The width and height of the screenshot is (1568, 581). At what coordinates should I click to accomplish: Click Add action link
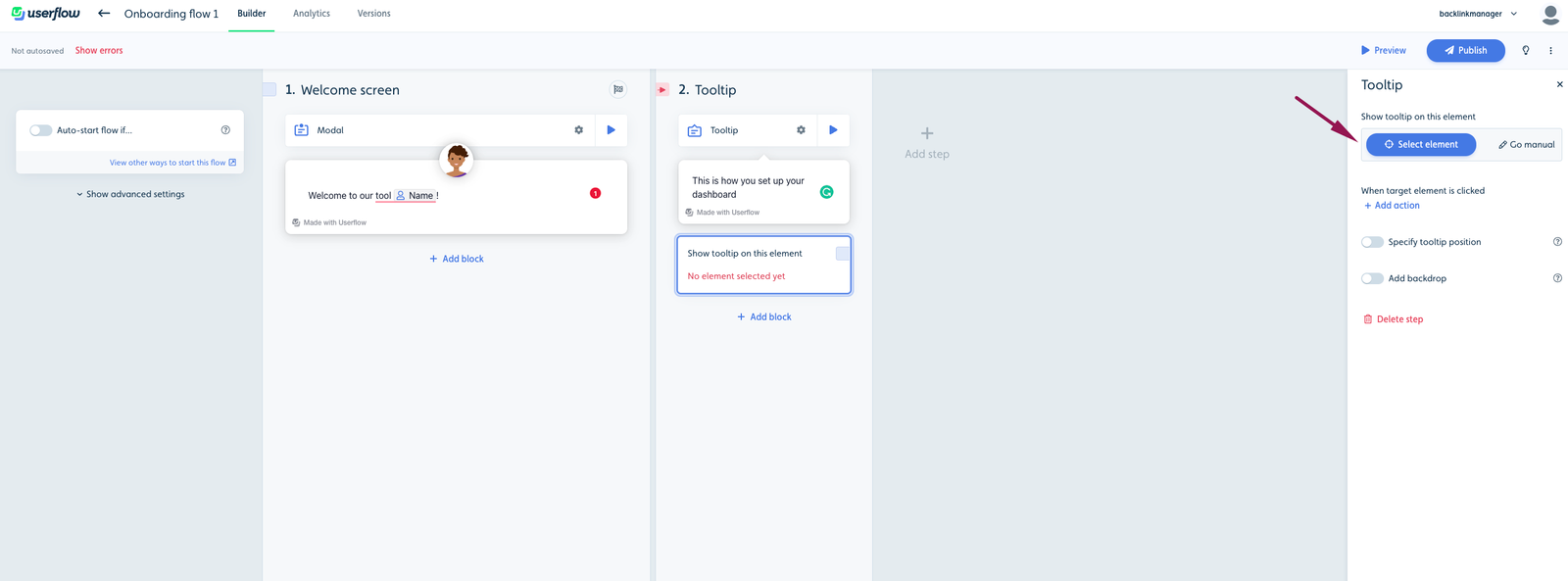(1392, 206)
